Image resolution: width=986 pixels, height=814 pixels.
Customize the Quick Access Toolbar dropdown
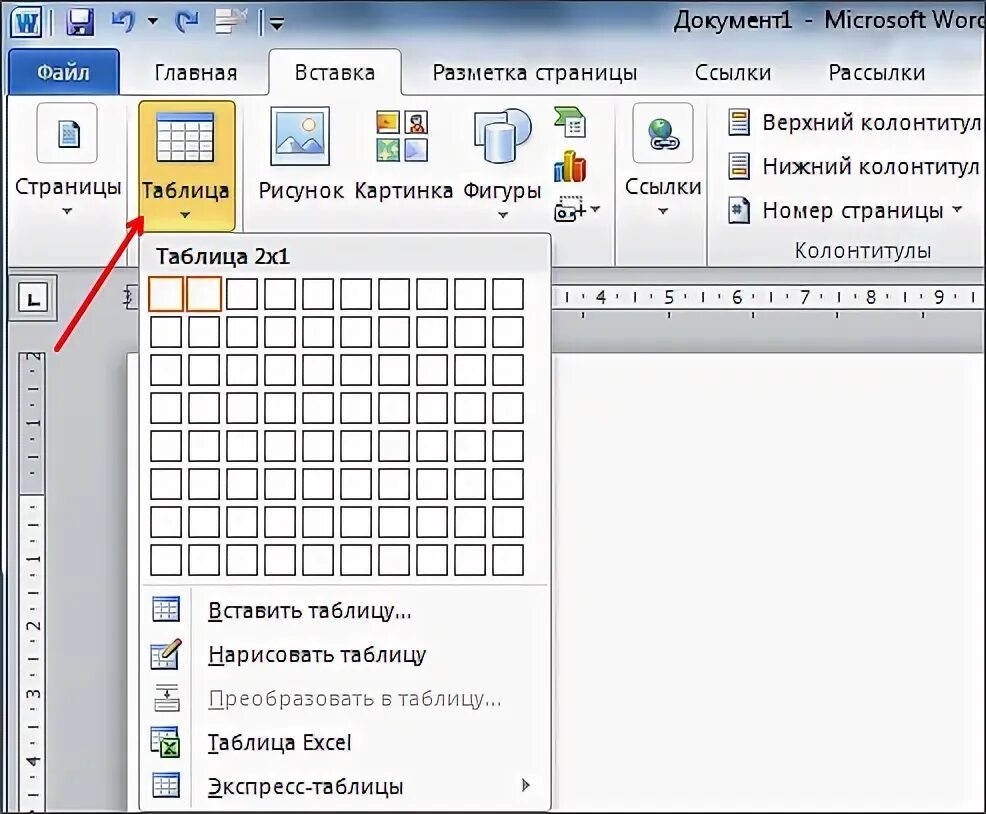pos(277,24)
